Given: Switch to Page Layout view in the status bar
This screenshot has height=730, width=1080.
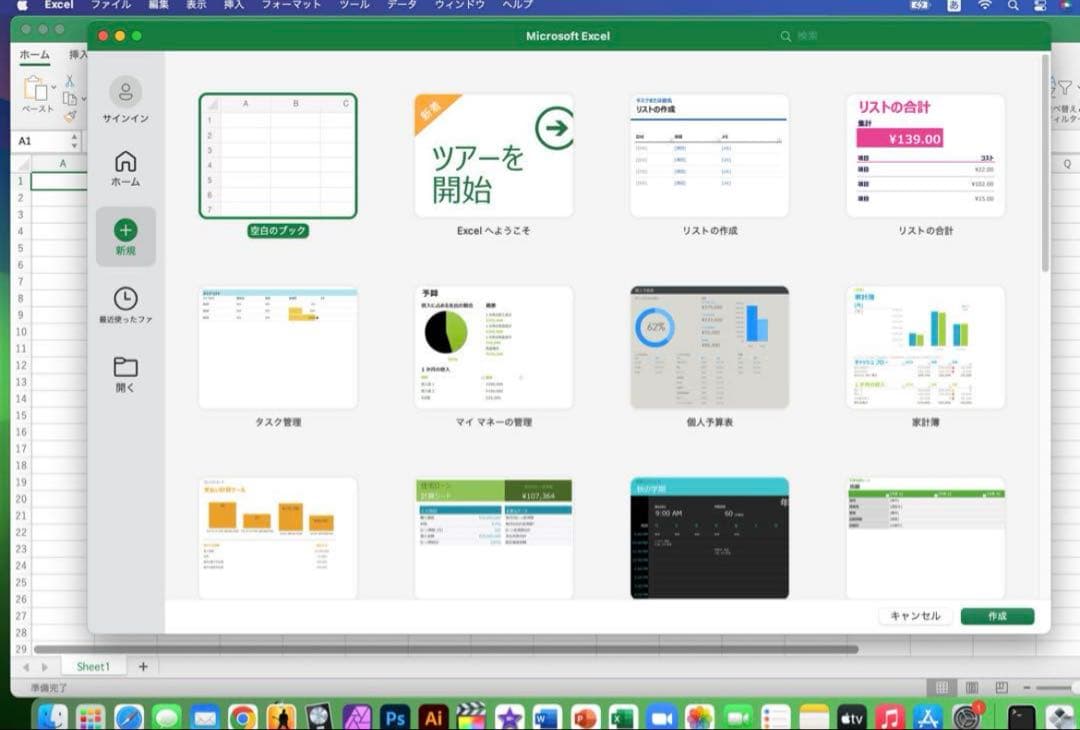Looking at the screenshot, I should click(971, 687).
